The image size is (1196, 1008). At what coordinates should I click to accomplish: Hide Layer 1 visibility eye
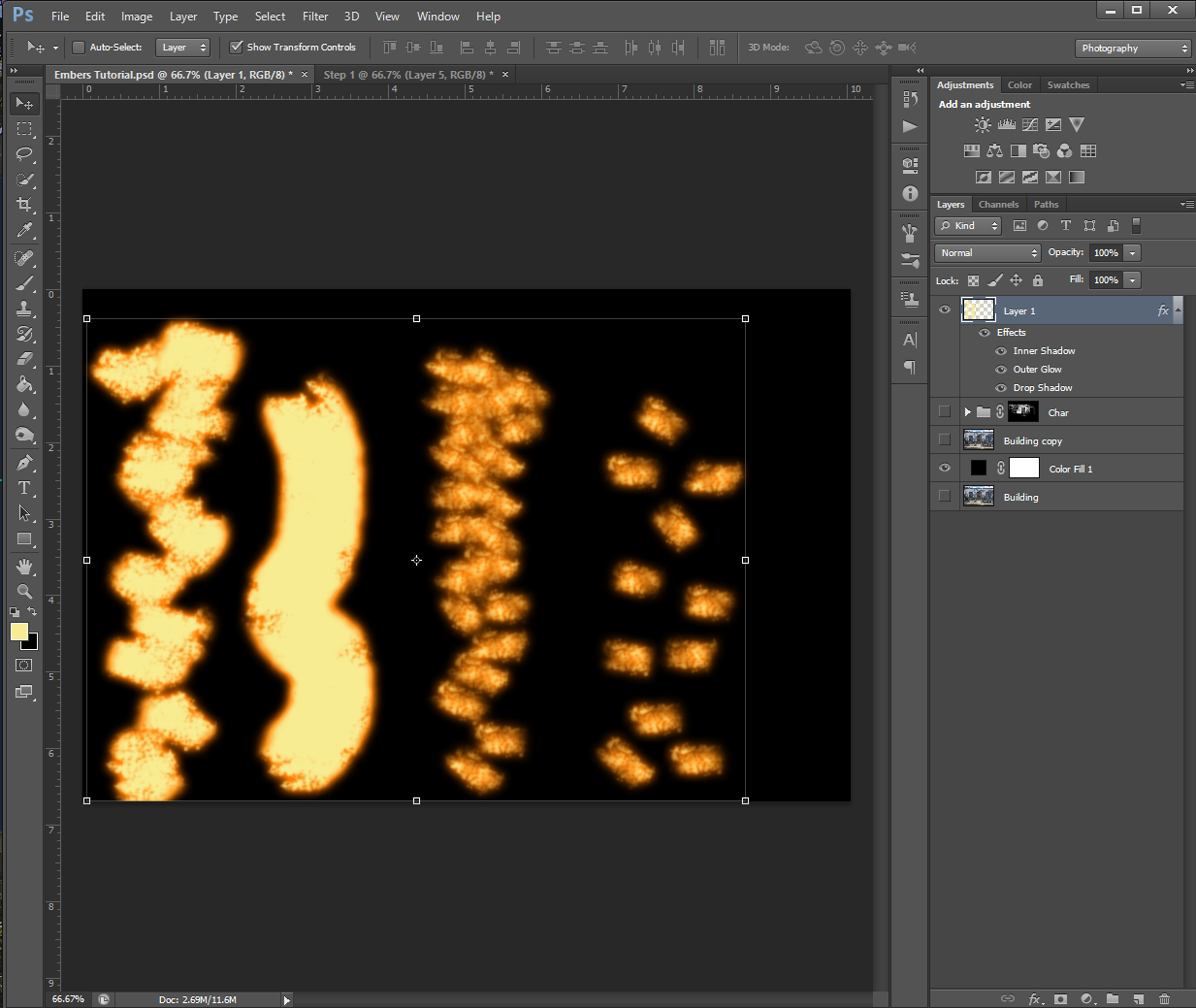click(945, 310)
